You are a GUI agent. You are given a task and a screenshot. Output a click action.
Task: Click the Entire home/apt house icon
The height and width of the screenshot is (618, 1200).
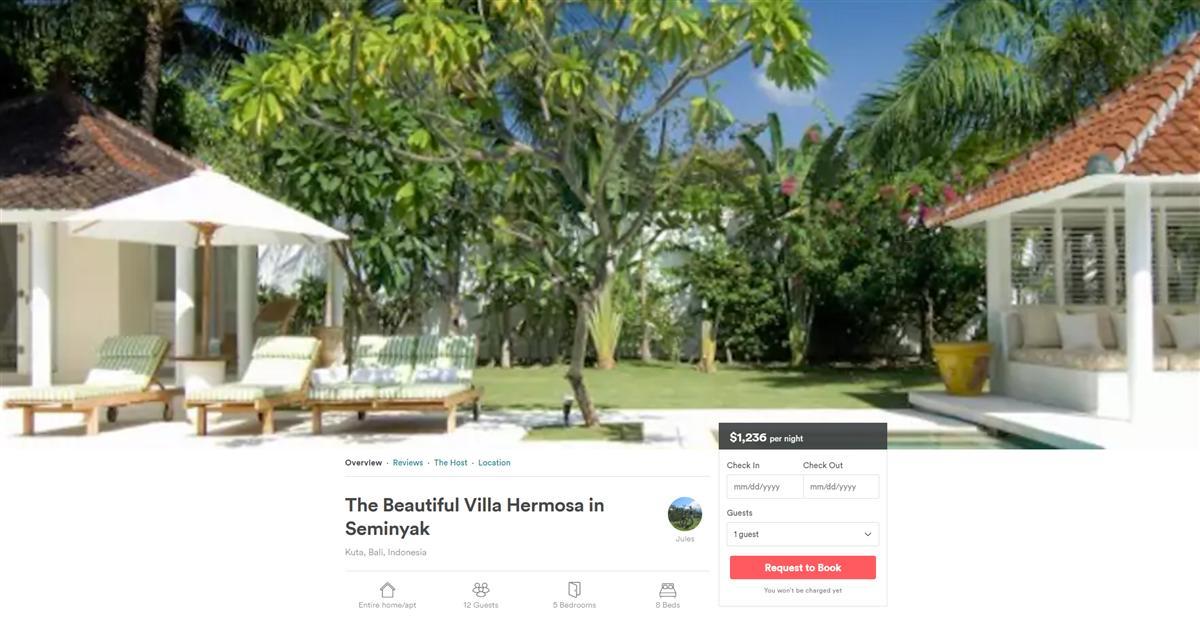pyautogui.click(x=387, y=590)
